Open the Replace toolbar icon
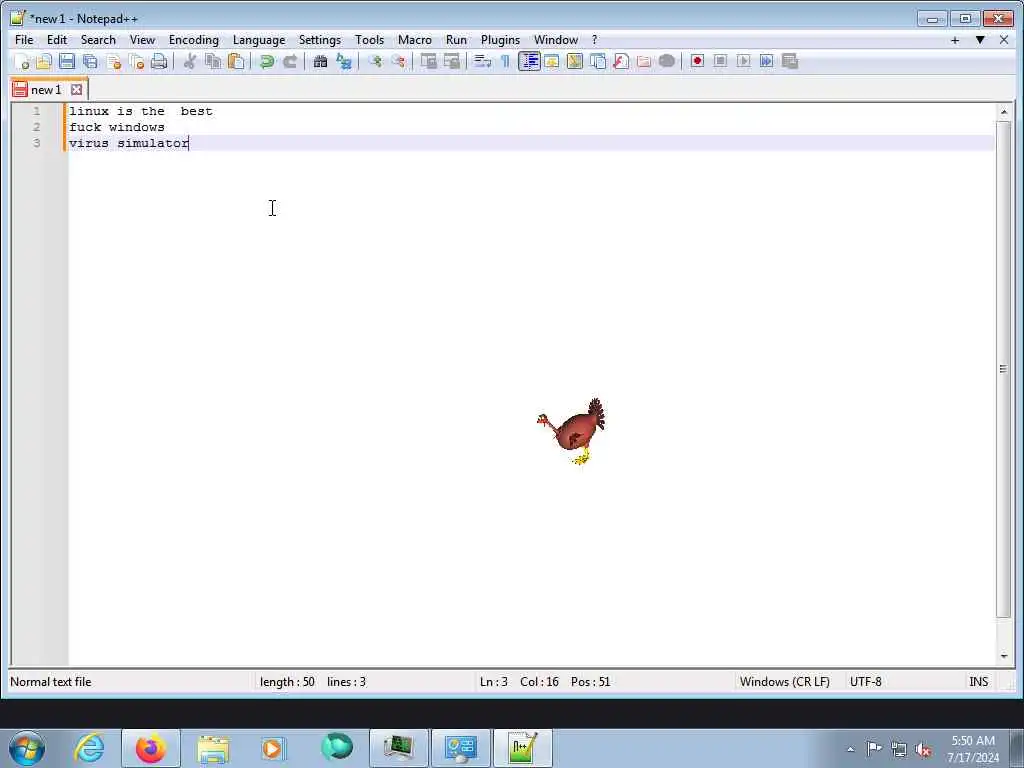The image size is (1024, 768). coord(344,61)
